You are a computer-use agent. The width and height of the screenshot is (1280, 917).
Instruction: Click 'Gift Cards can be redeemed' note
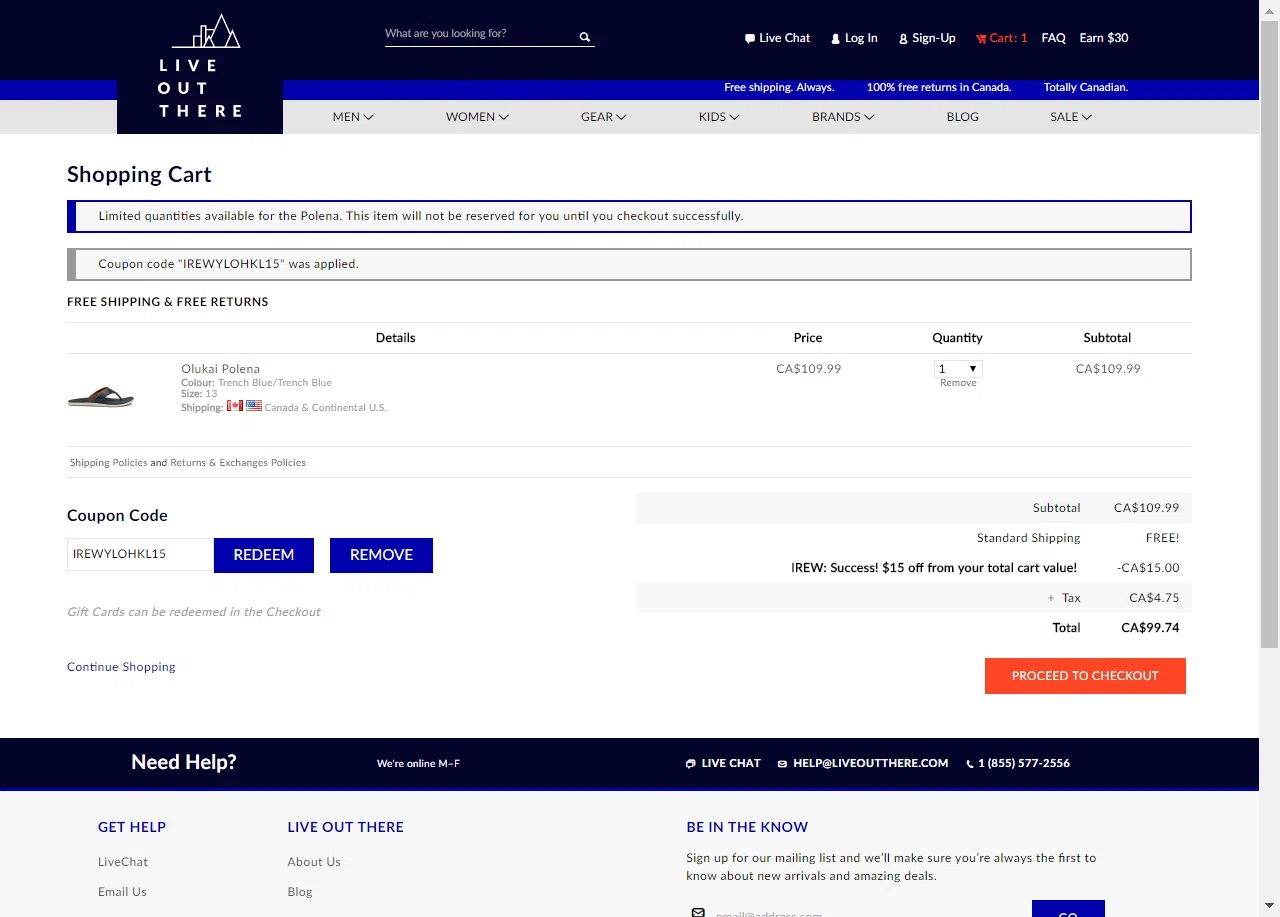coord(194,612)
